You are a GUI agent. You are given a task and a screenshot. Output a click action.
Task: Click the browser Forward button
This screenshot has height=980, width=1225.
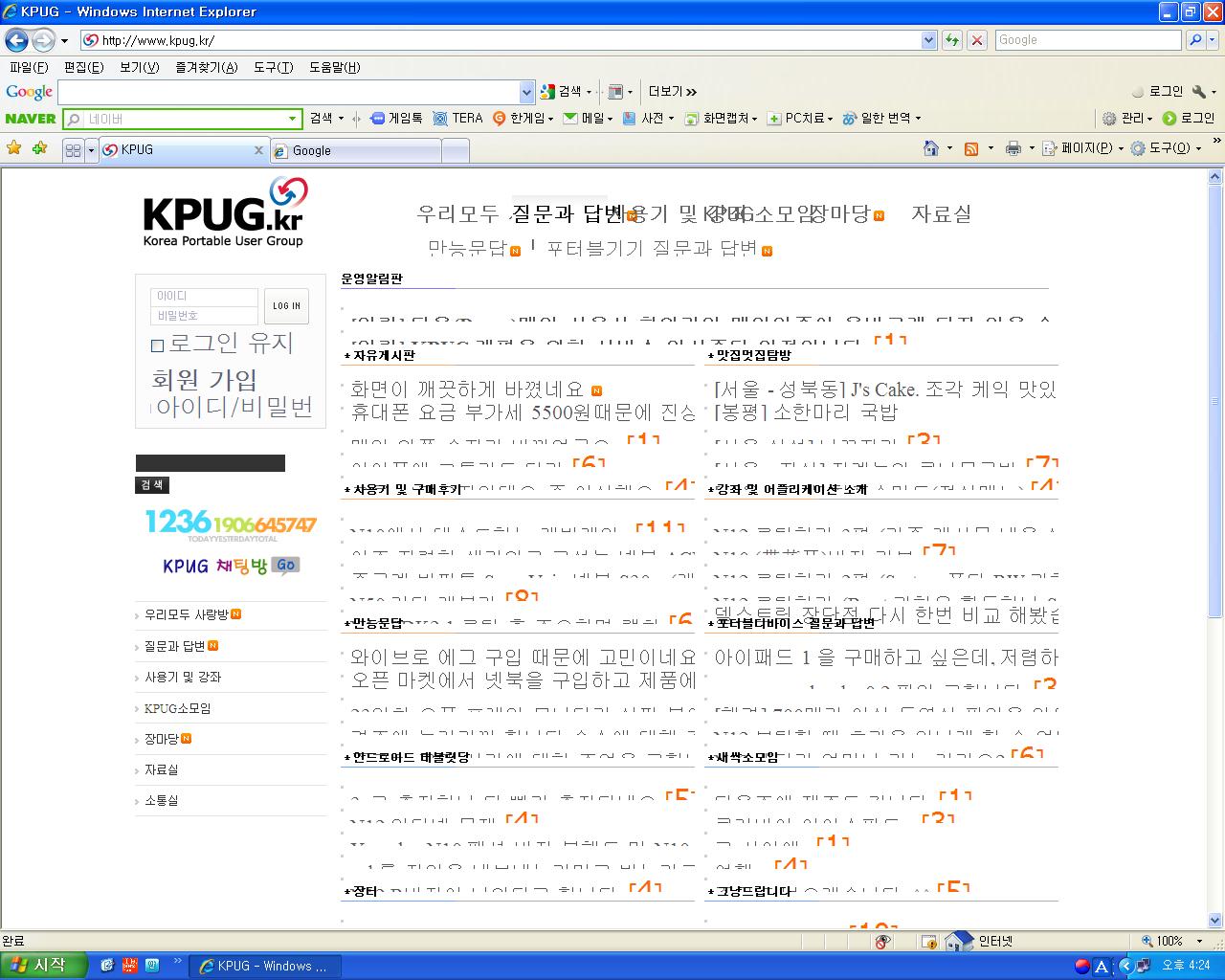click(43, 40)
